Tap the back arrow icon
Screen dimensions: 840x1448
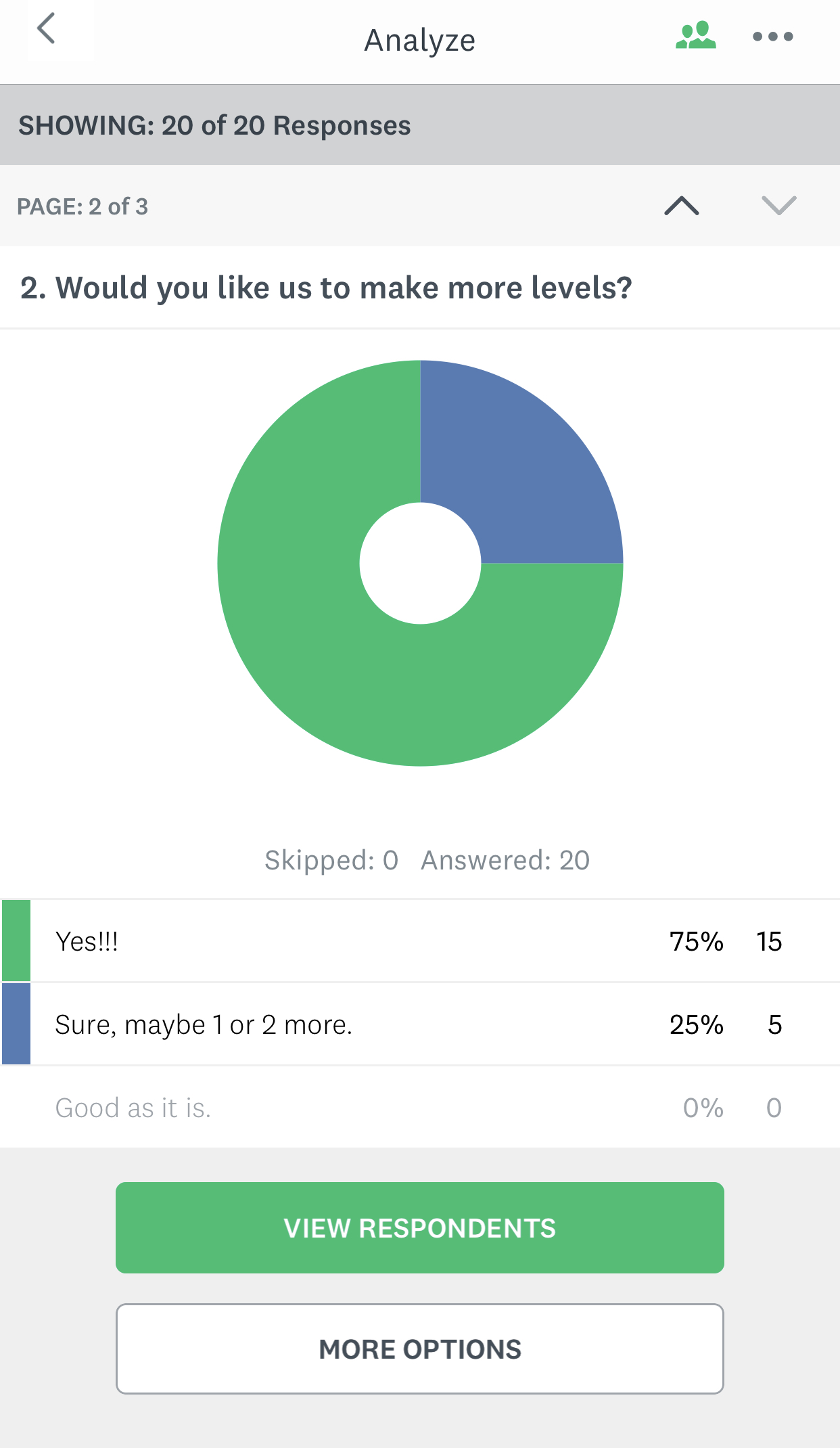click(x=46, y=30)
